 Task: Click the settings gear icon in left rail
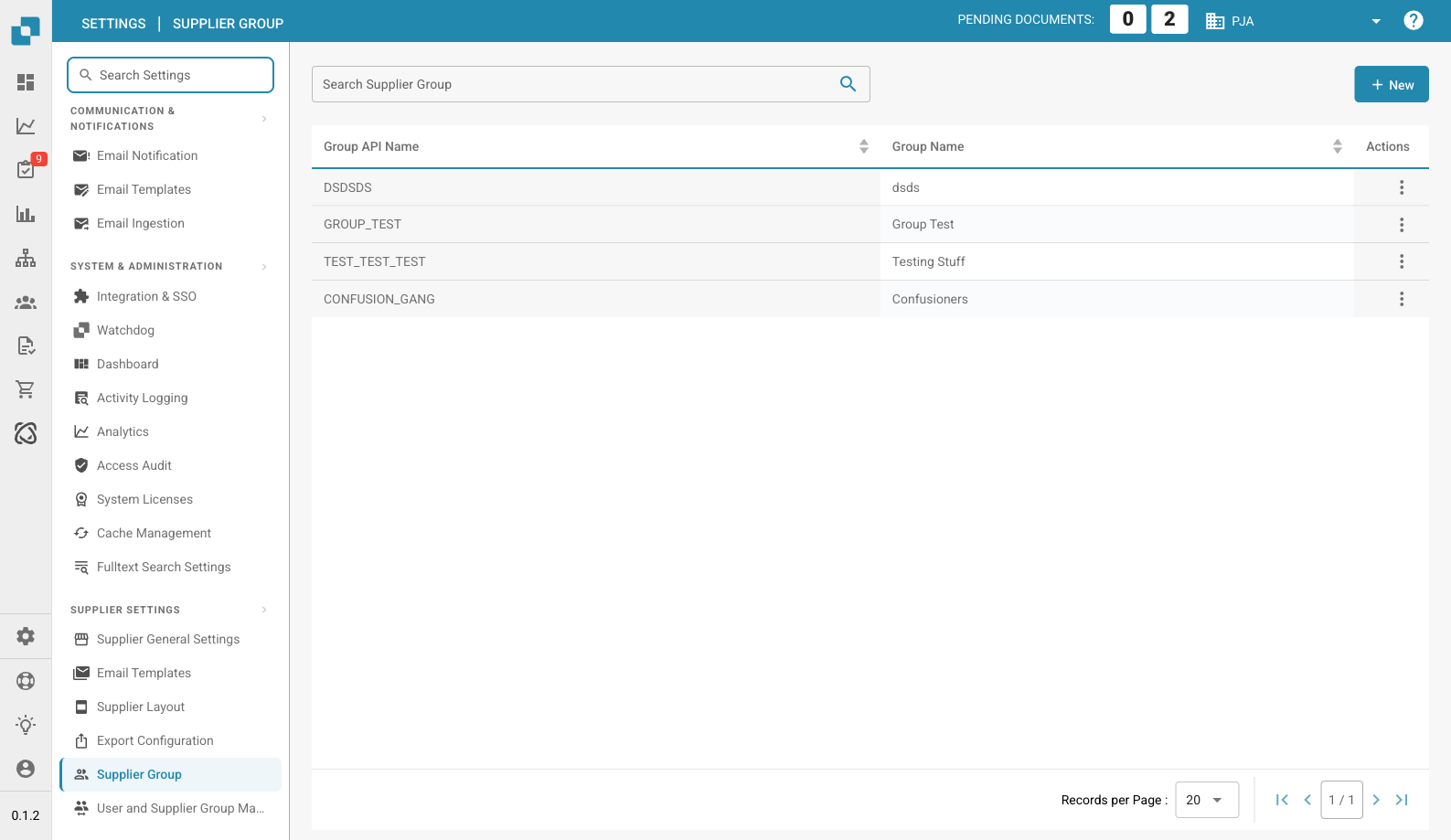coord(26,636)
